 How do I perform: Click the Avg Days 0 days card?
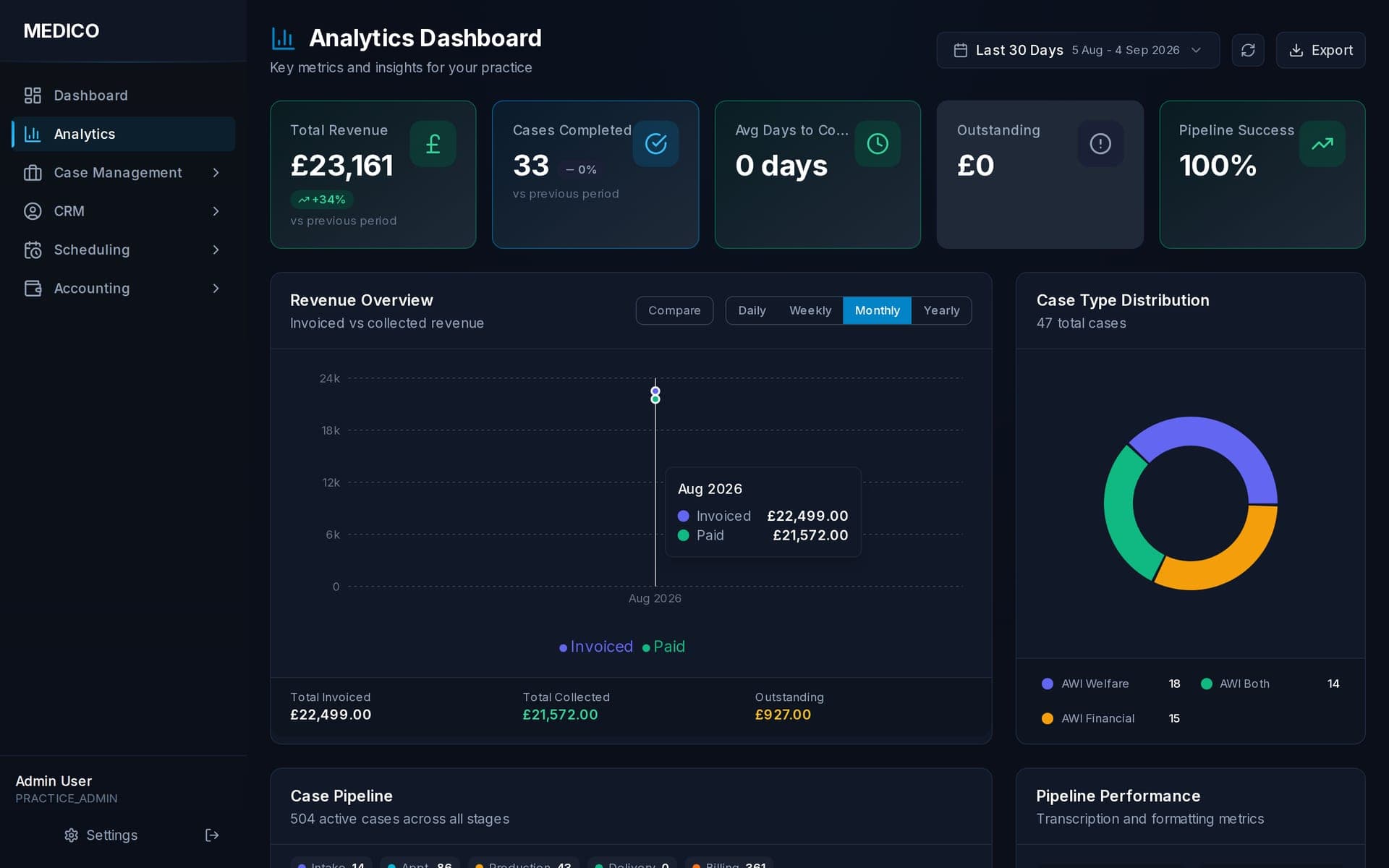pos(817,174)
